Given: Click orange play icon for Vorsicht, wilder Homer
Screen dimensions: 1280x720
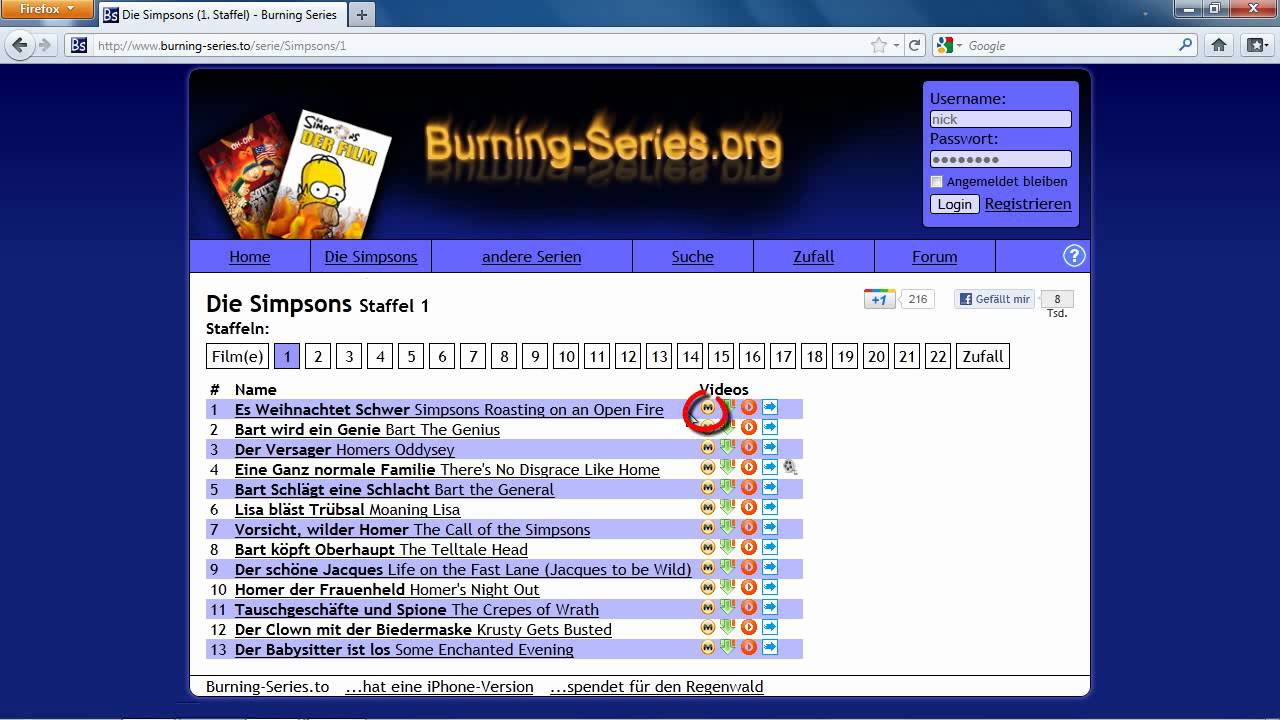Looking at the screenshot, I should click(x=748, y=528).
